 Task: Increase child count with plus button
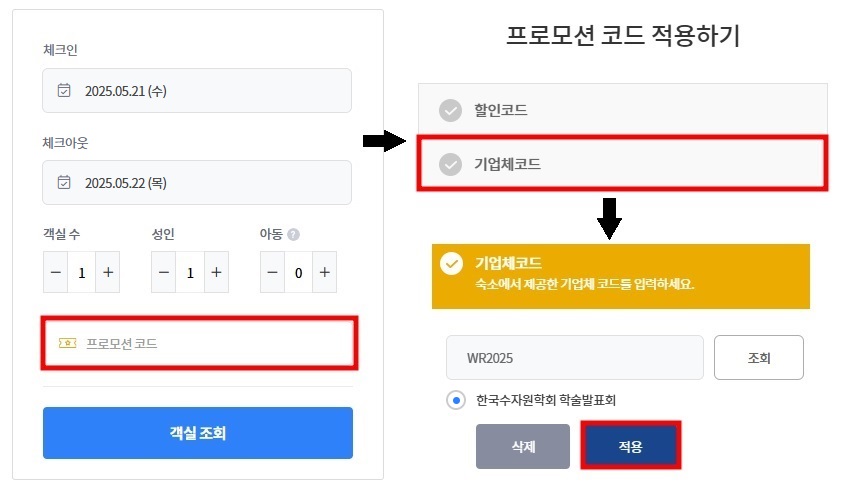(x=324, y=272)
